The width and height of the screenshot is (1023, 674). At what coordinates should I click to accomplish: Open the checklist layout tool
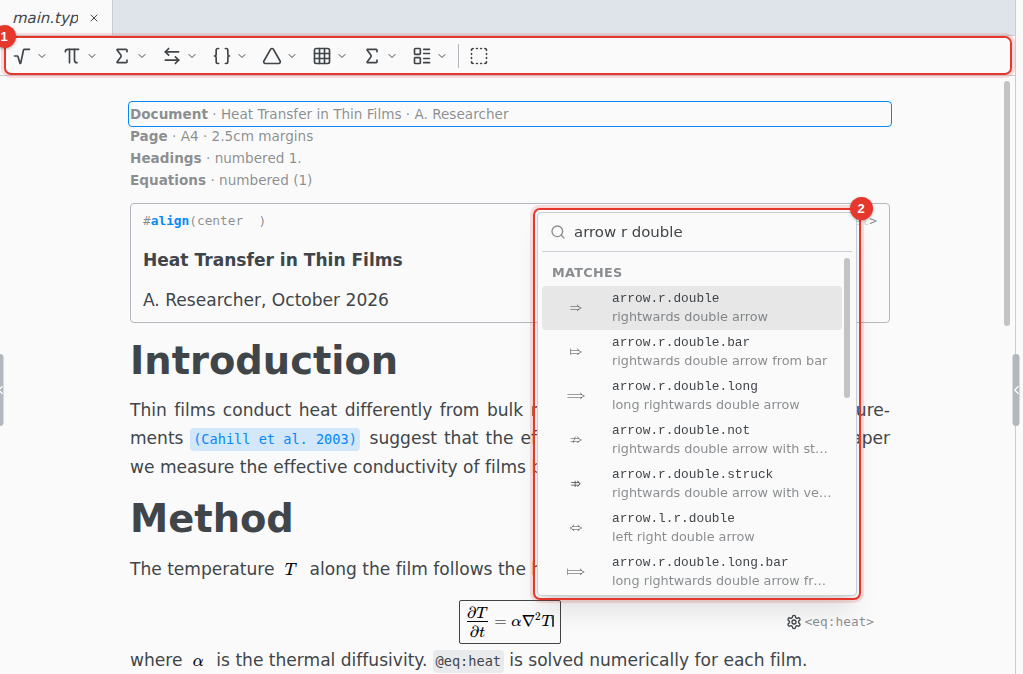[422, 56]
